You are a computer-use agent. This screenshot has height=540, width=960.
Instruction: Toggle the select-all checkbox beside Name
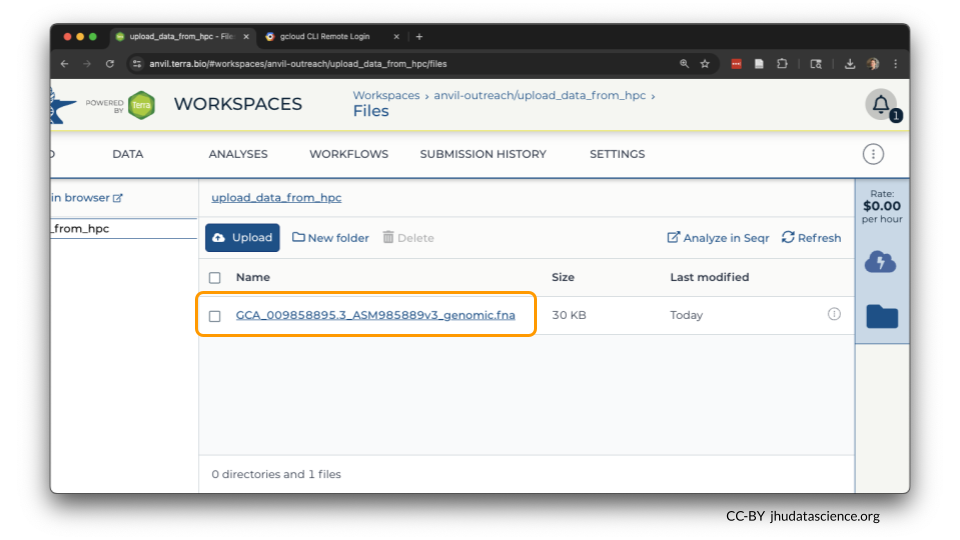(215, 278)
